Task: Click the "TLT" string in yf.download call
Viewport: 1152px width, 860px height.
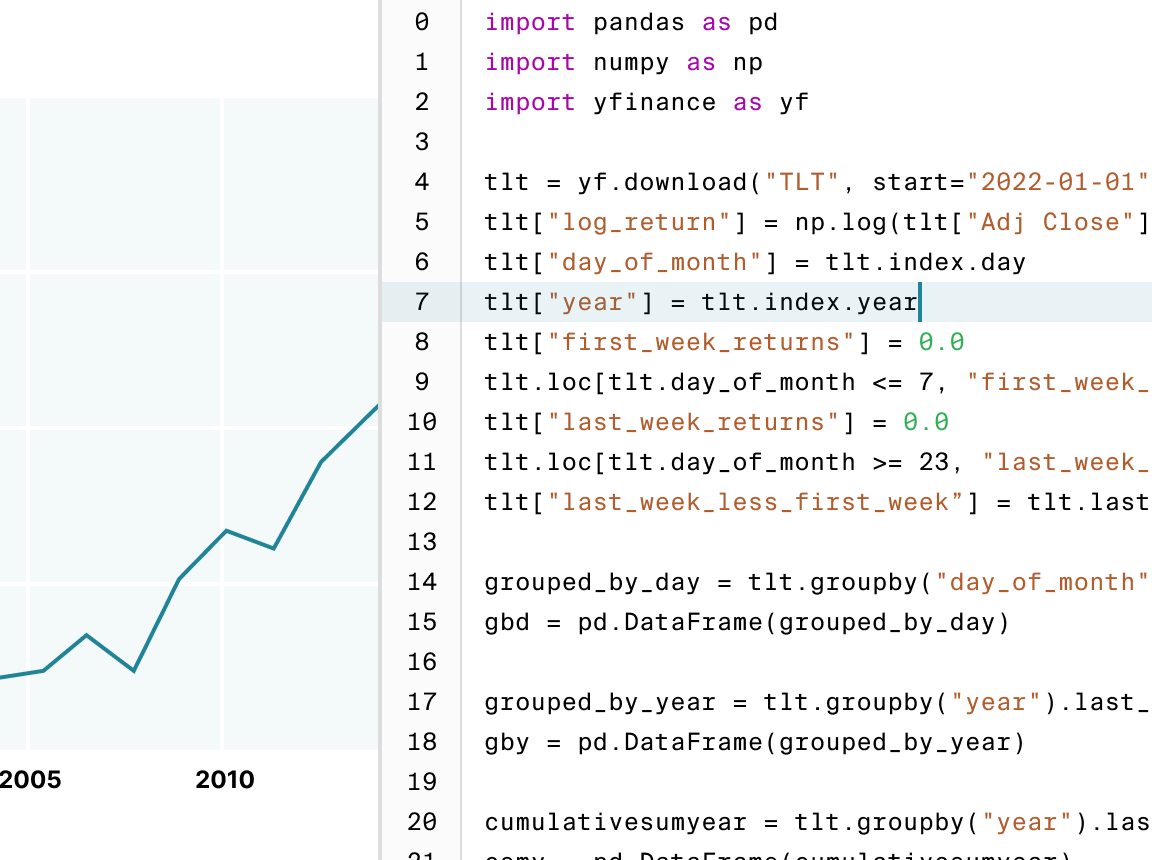Action: click(x=803, y=182)
